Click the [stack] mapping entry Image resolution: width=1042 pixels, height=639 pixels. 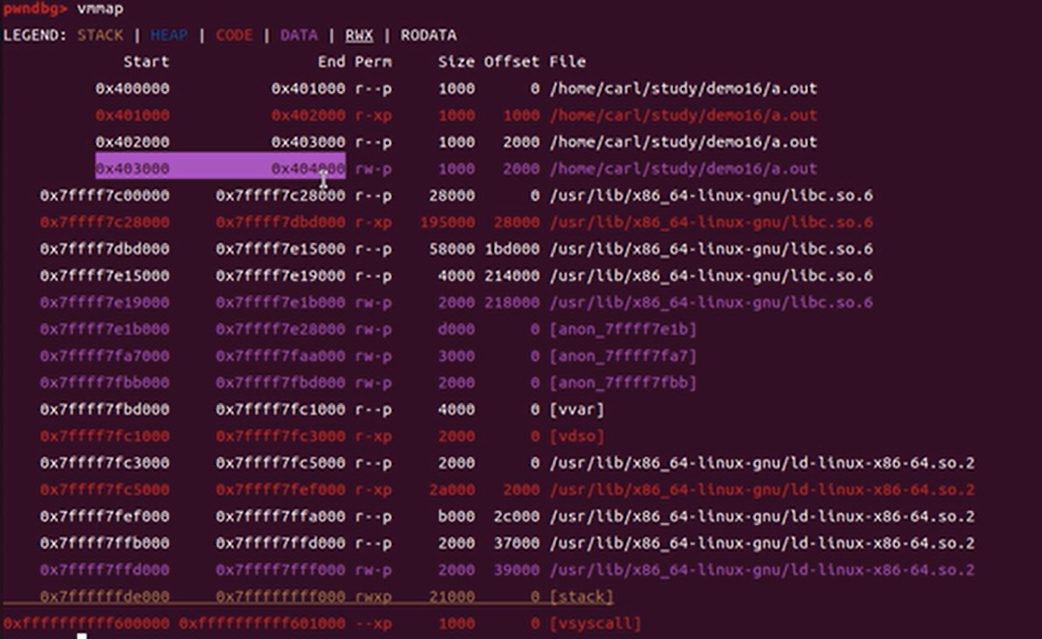pos(581,597)
